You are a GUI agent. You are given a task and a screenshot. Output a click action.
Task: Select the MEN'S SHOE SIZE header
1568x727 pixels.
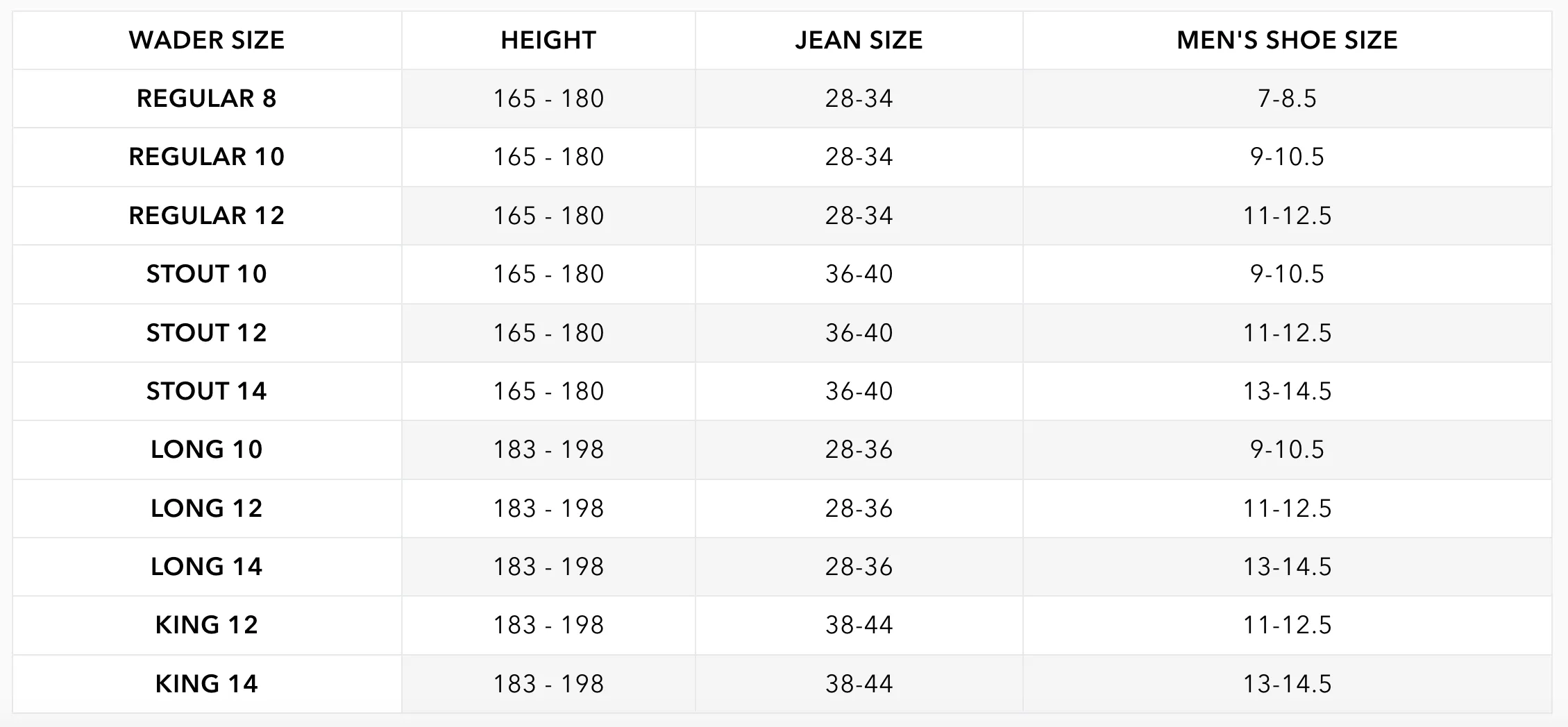click(x=1287, y=40)
